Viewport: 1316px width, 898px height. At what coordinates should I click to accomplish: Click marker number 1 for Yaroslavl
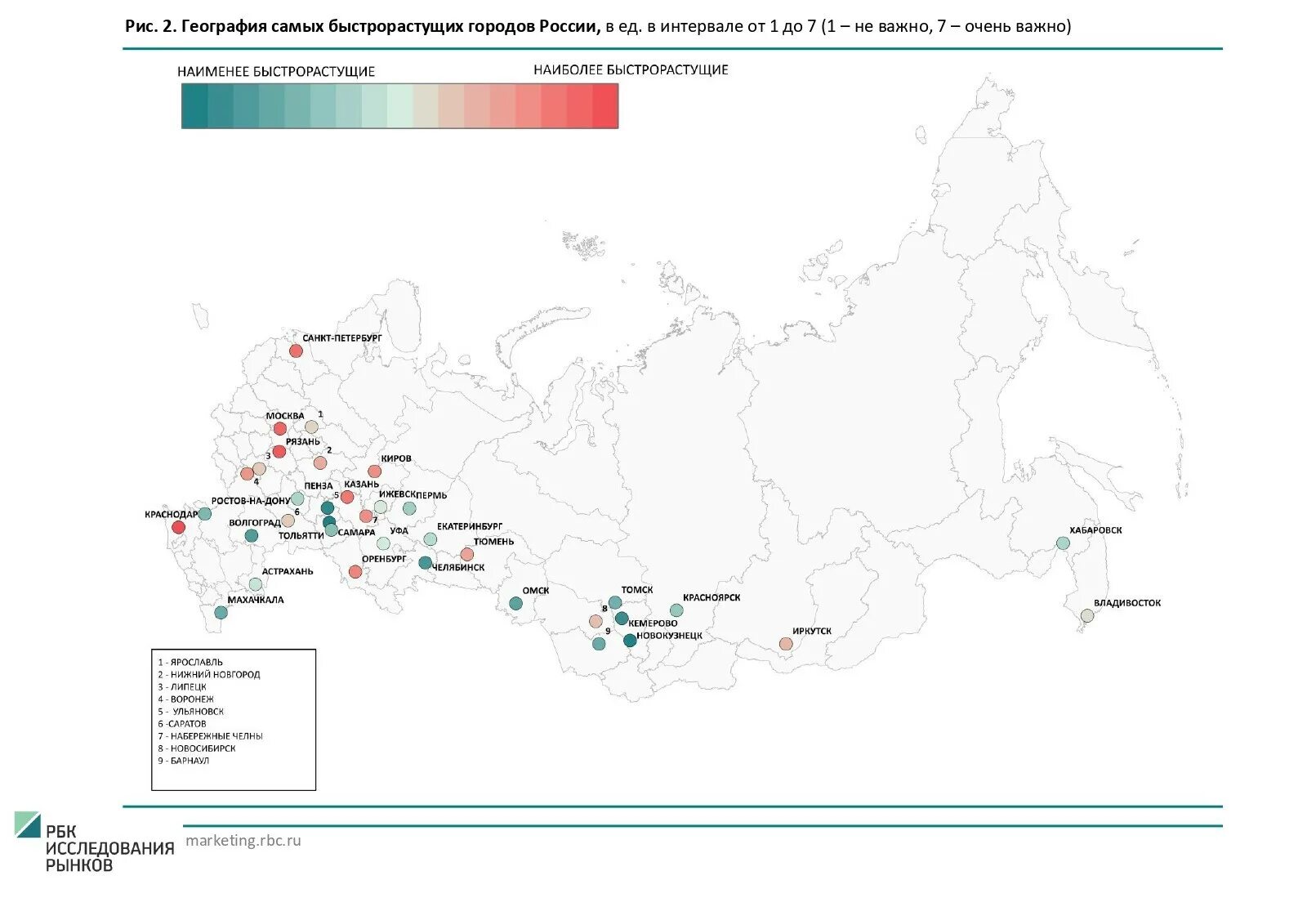click(311, 427)
